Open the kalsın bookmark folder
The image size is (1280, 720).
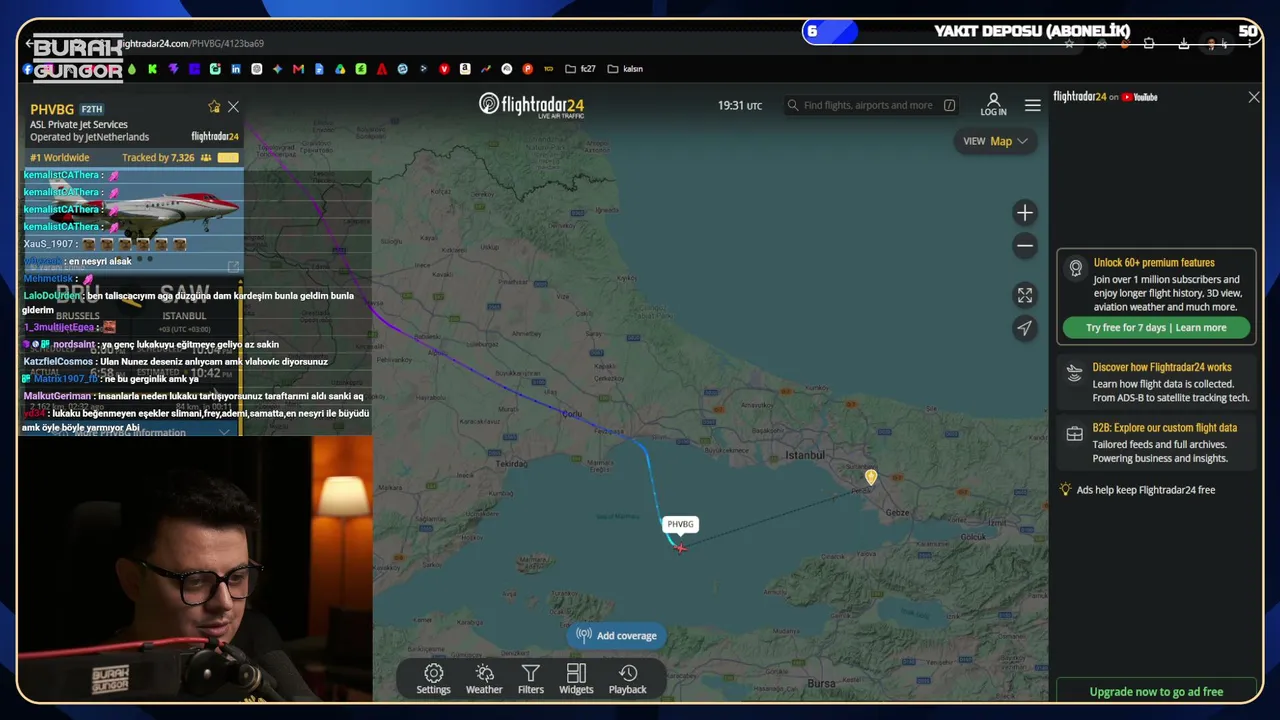pos(625,69)
